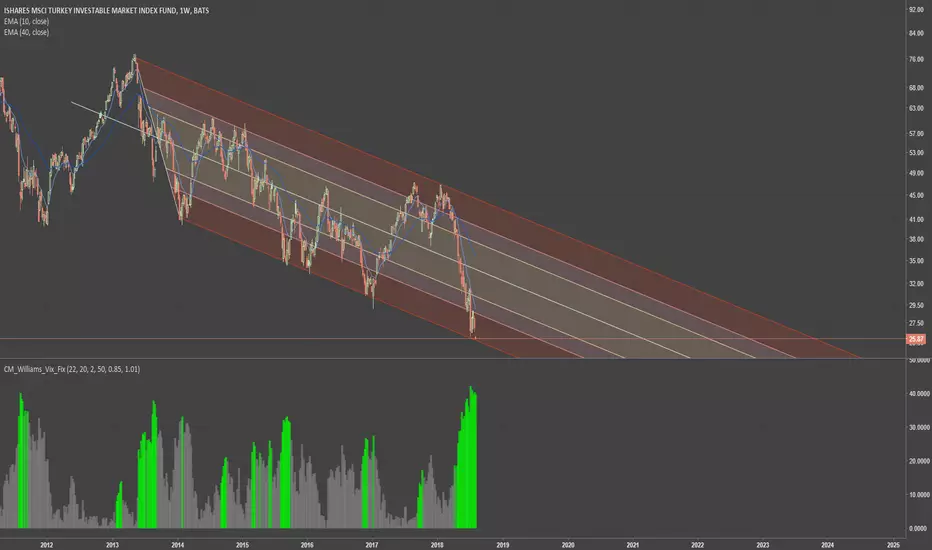This screenshot has height=550, width=932.
Task: Click the 92.00 price axis label
Action: (x=916, y=10)
